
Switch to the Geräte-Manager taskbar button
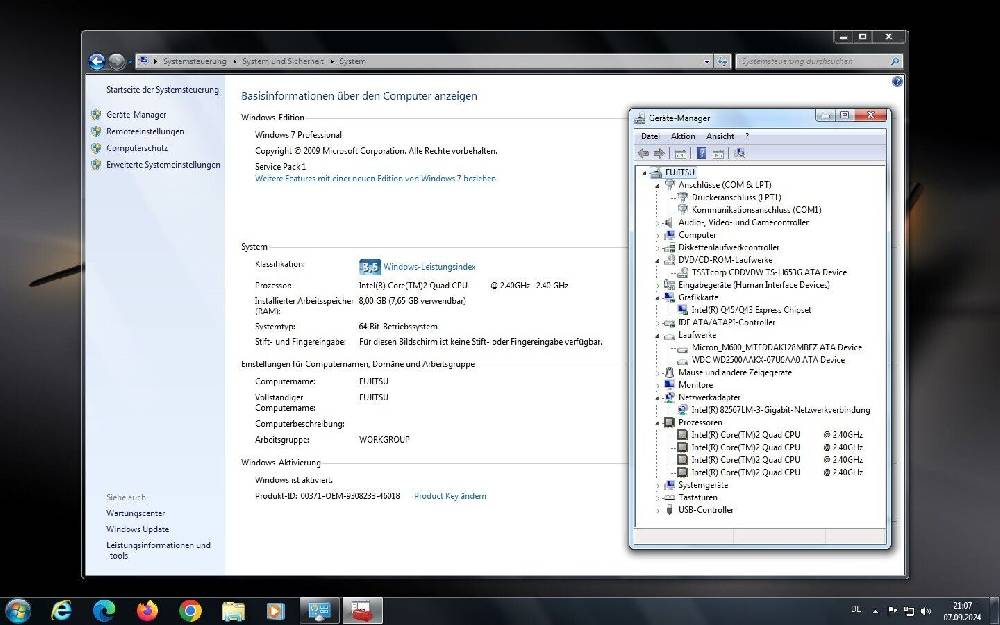pos(363,611)
